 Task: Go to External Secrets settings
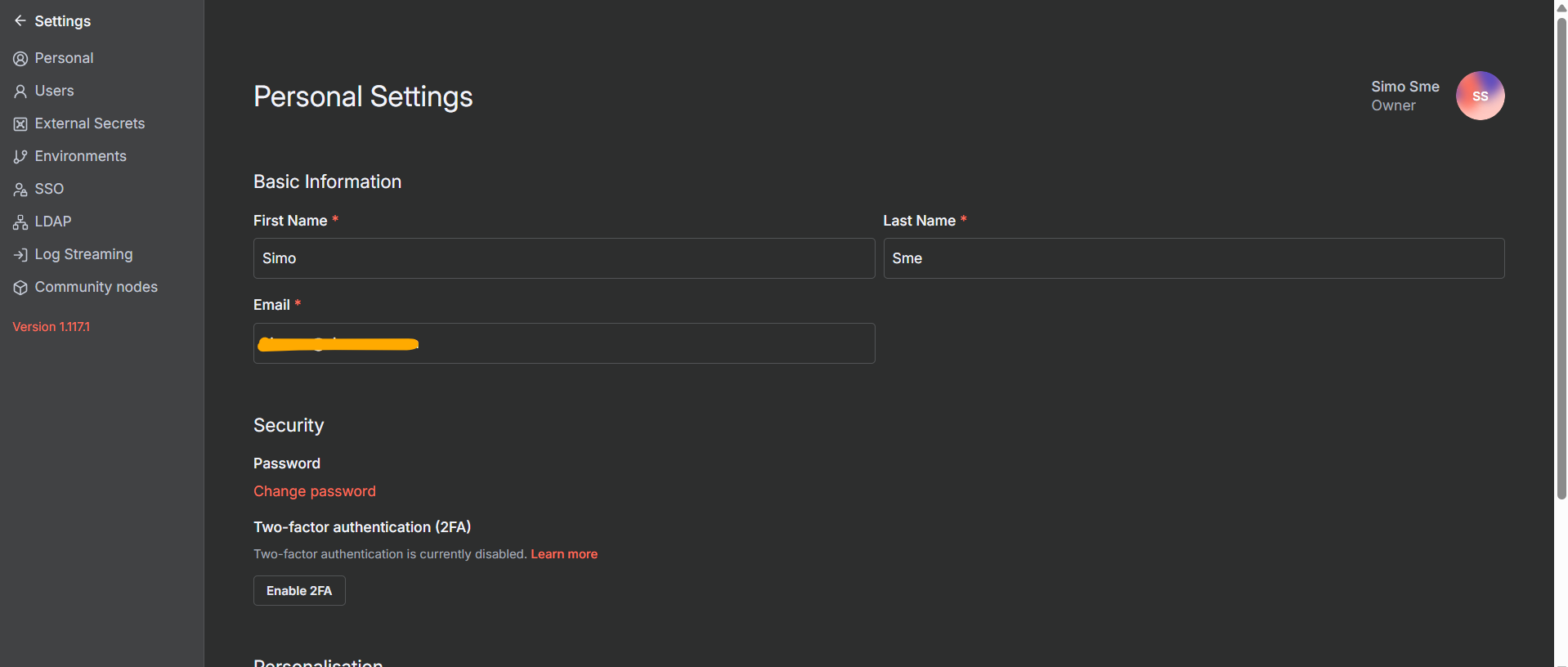pos(89,123)
